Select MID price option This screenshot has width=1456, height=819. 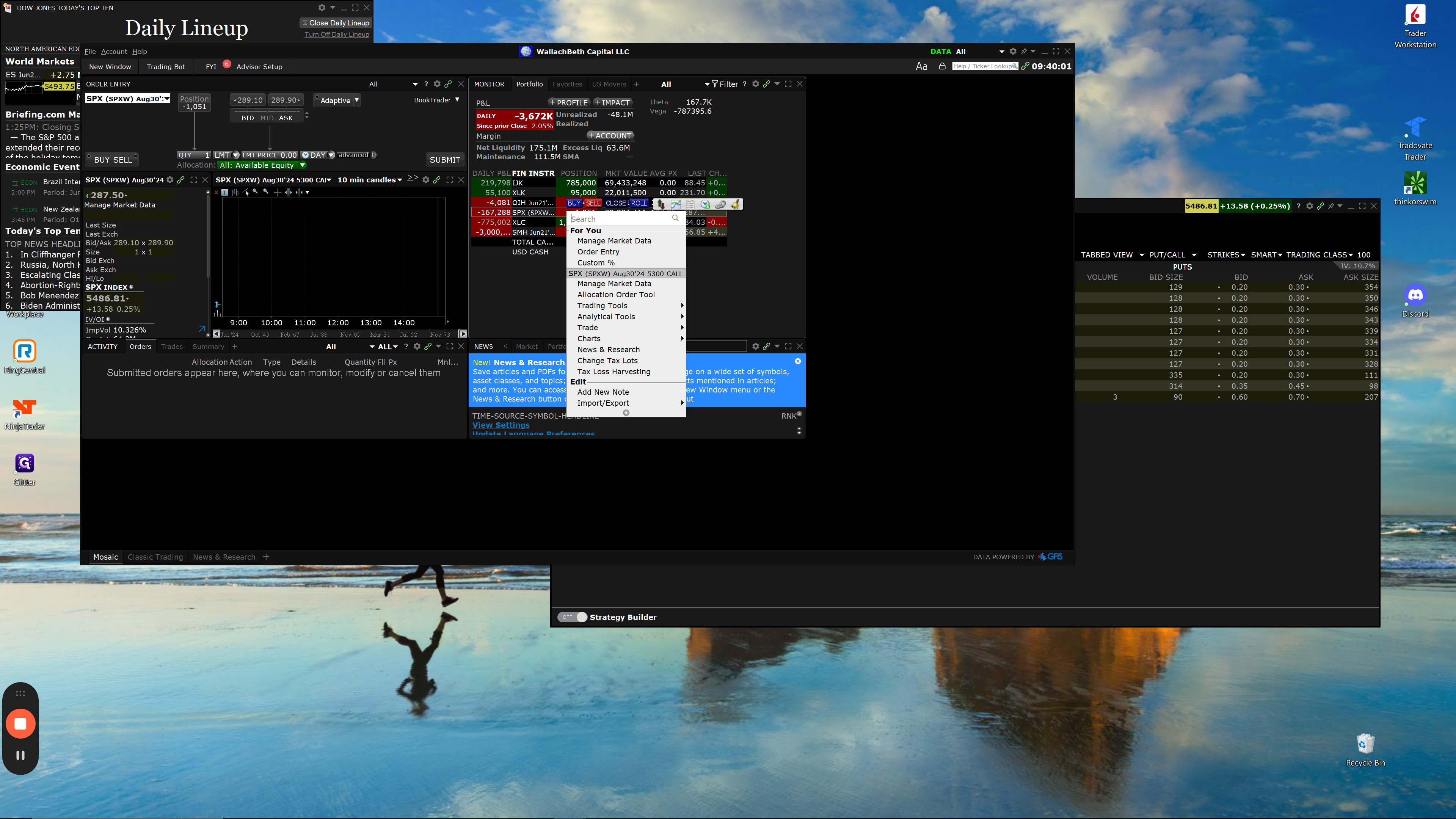[267, 118]
